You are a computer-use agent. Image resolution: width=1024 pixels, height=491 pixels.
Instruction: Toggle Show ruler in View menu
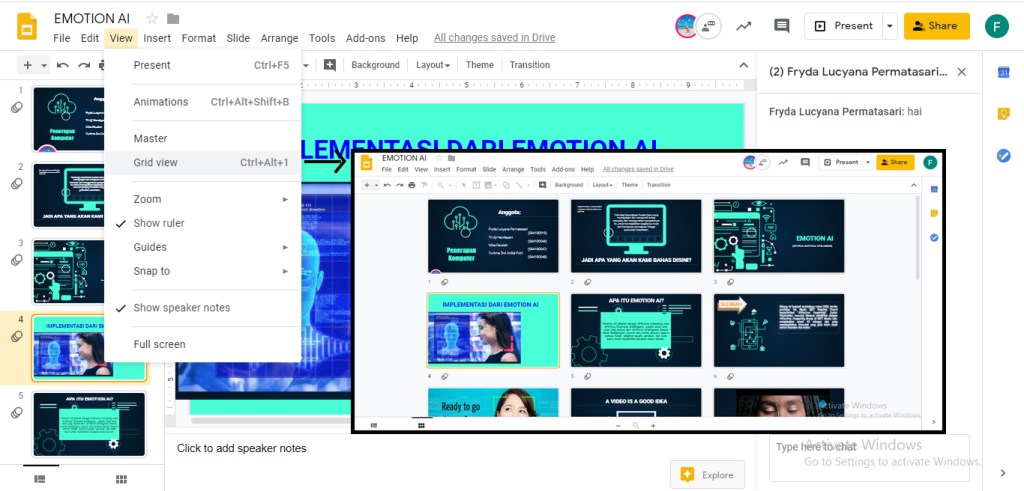point(159,223)
